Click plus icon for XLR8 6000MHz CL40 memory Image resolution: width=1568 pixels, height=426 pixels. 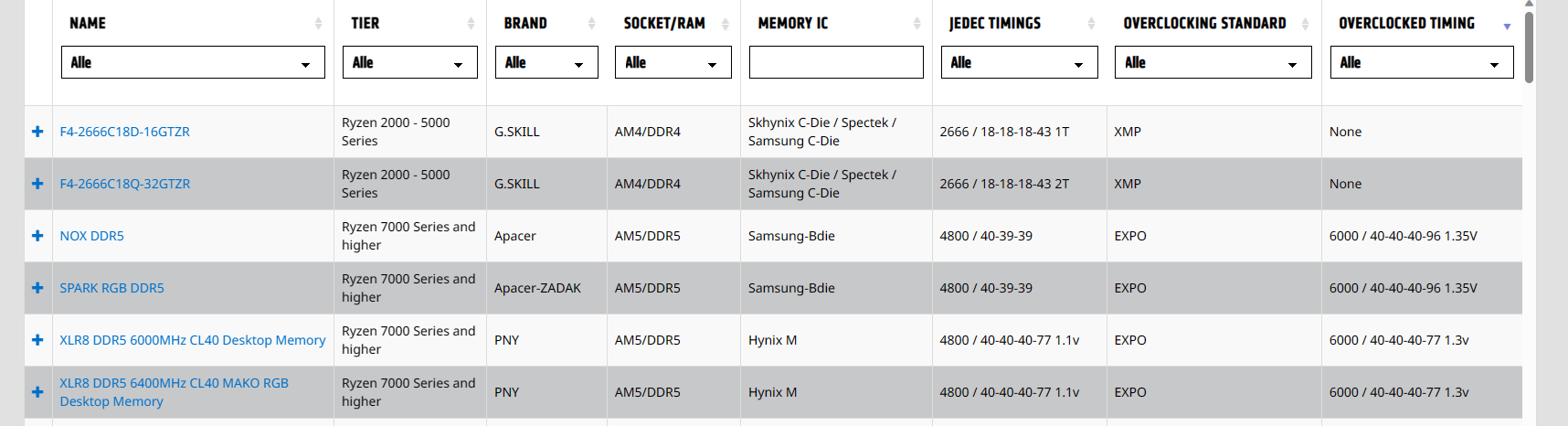click(x=37, y=340)
